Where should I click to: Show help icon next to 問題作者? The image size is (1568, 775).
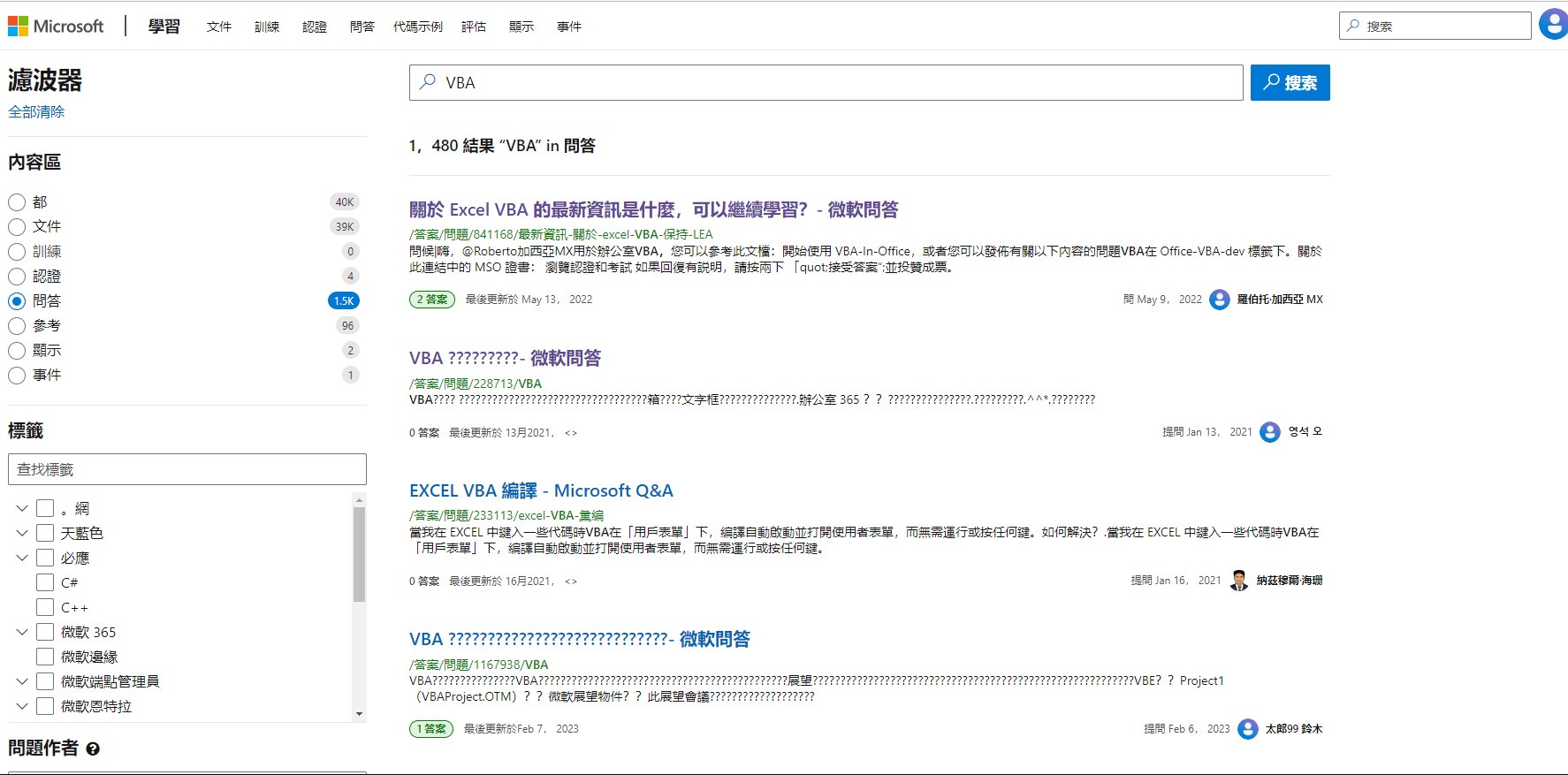[93, 748]
